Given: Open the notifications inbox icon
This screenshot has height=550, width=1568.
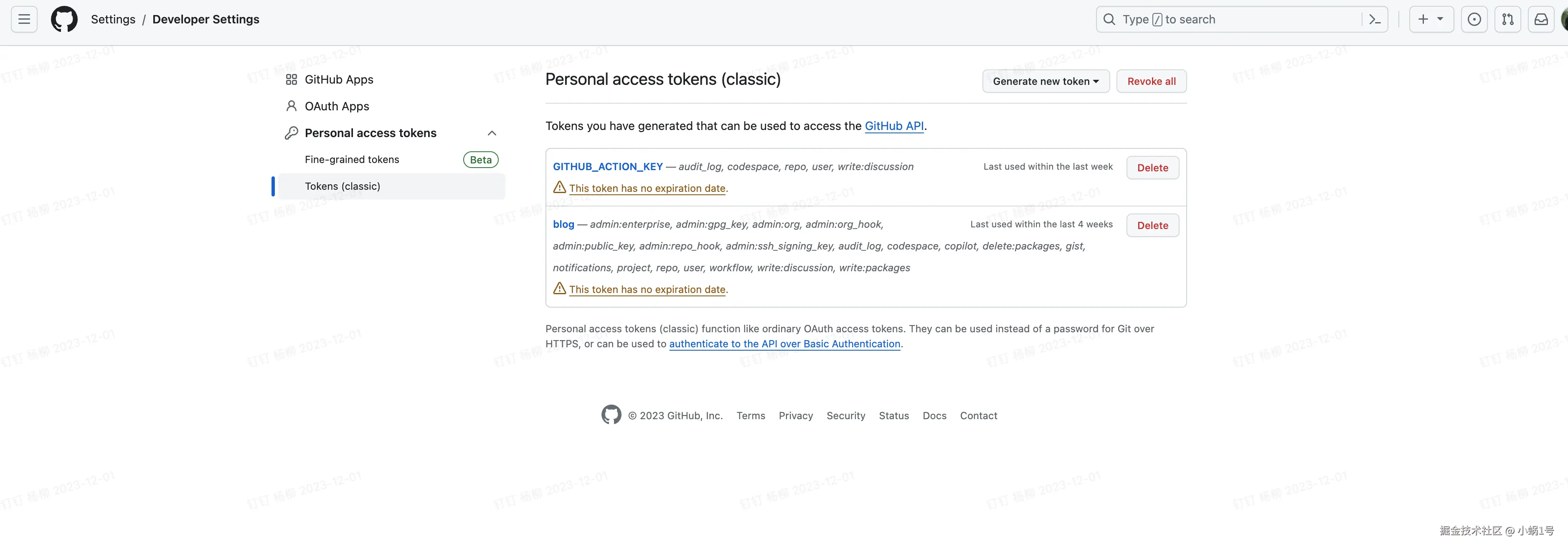Looking at the screenshot, I should [1540, 20].
